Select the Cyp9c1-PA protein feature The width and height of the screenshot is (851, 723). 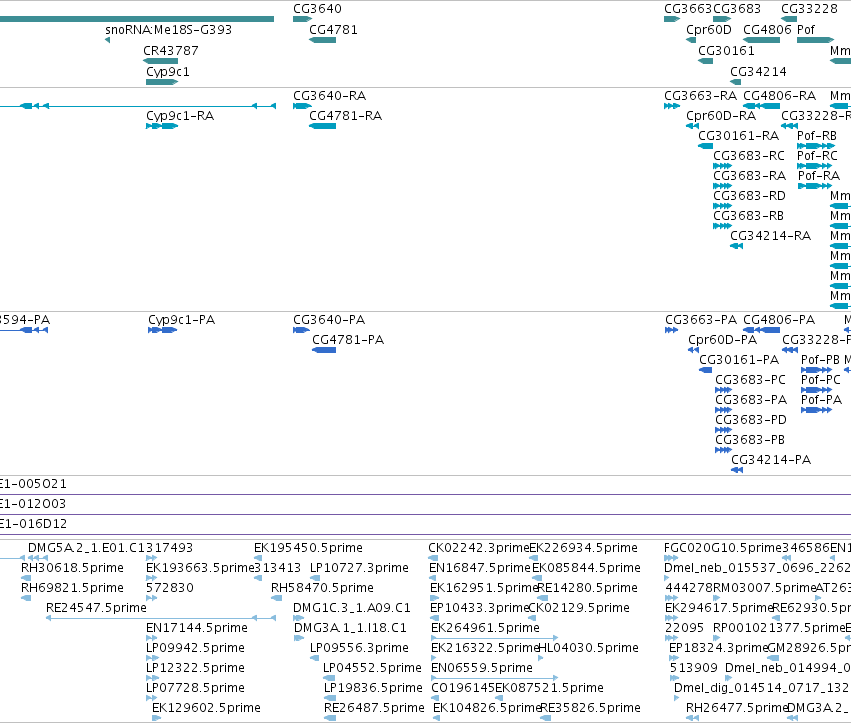click(162, 330)
